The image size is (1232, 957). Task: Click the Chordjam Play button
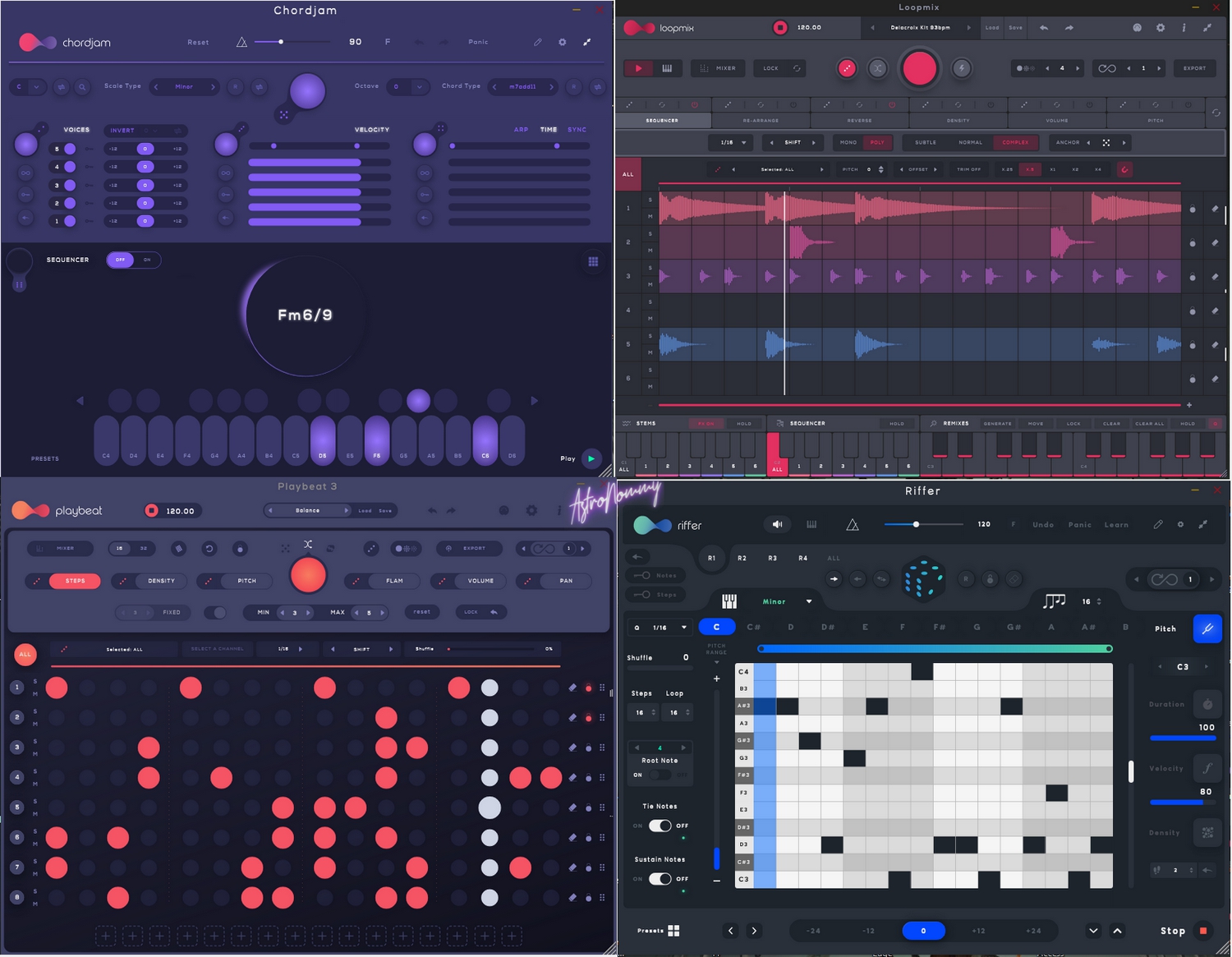591,458
